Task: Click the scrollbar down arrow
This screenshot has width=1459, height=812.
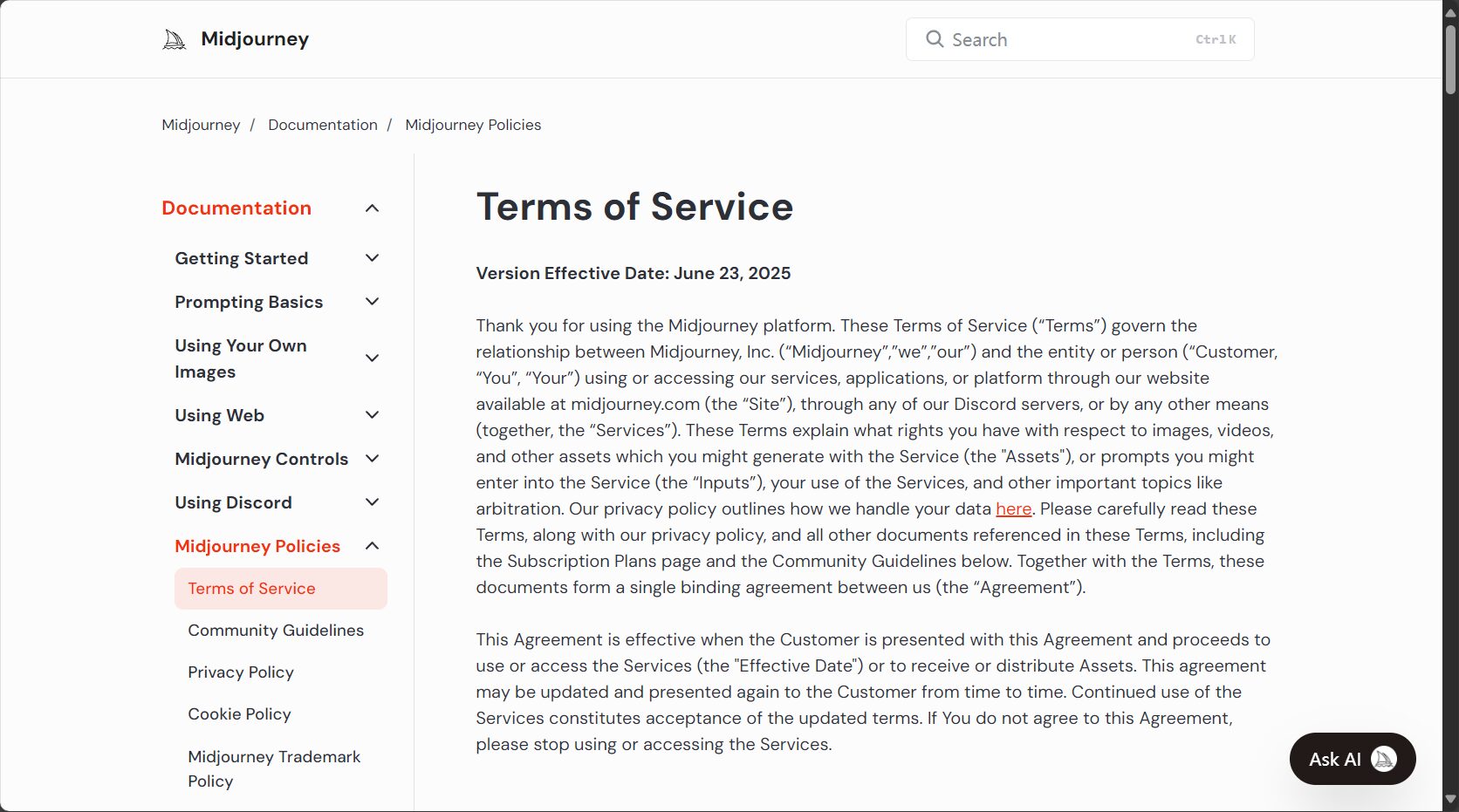Action: point(1450,799)
